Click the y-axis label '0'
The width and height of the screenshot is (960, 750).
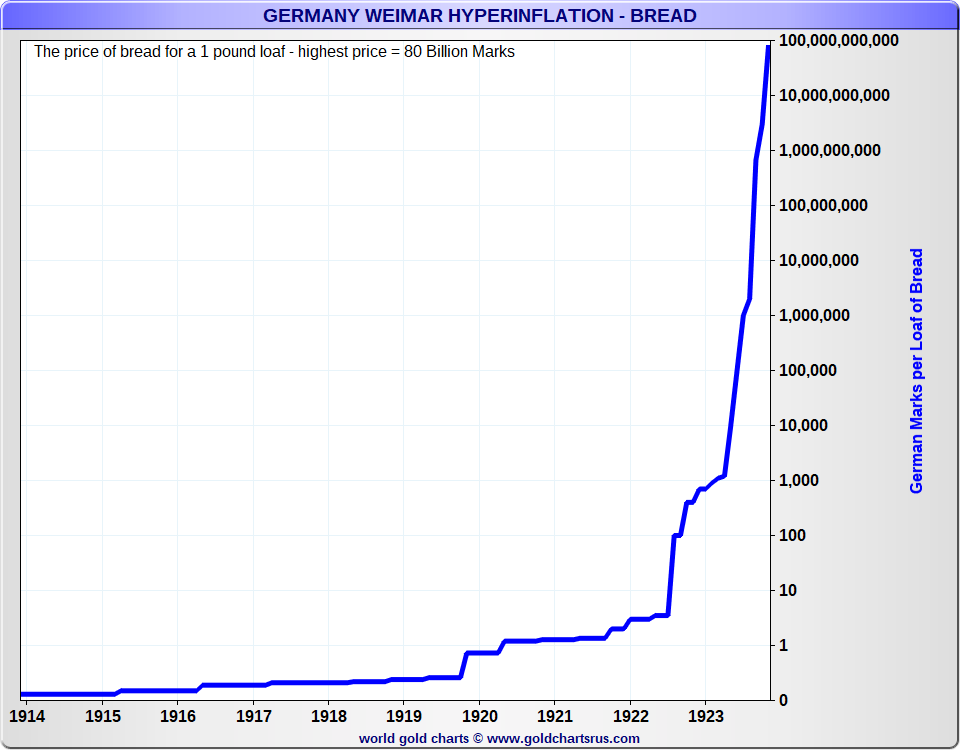[783, 700]
